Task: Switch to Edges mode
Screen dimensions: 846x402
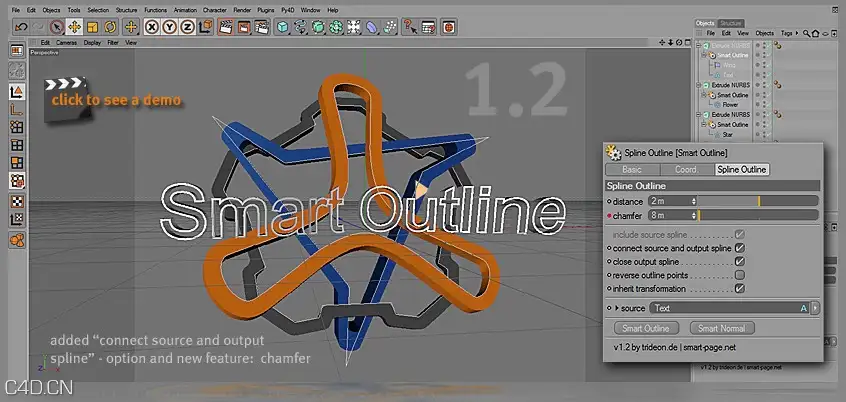Action: tap(17, 145)
